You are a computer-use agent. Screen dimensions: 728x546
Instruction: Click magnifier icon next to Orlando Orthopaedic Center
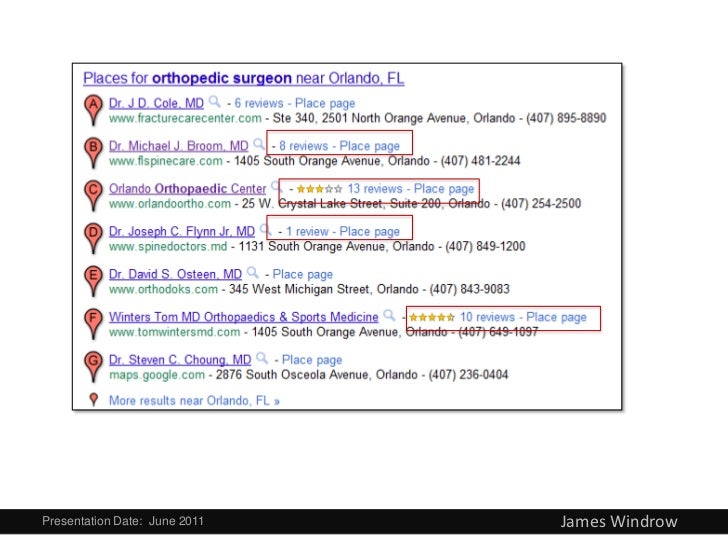277,187
